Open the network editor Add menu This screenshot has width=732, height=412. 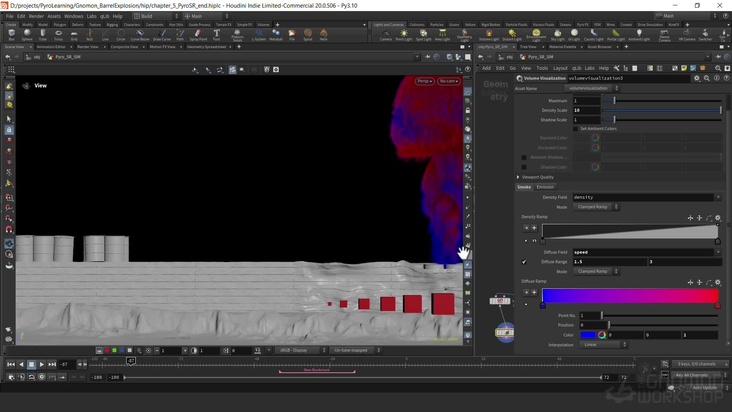[486, 68]
